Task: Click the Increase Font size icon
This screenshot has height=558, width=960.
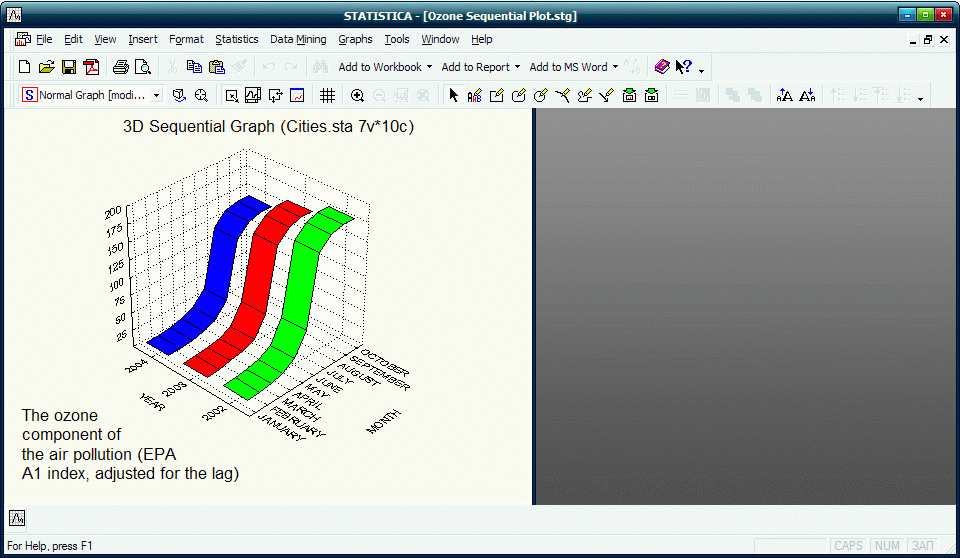Action: 784,95
